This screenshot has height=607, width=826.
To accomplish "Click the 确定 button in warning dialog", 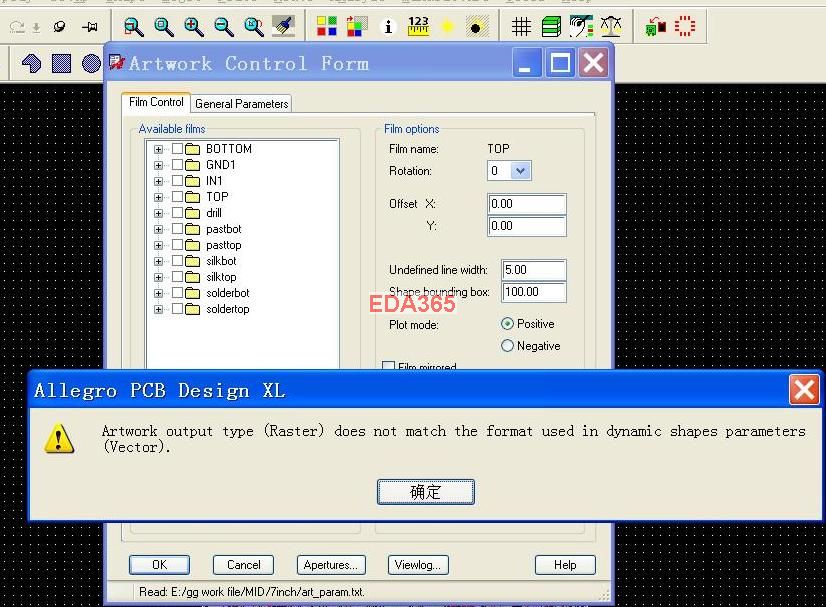I will point(426,492).
